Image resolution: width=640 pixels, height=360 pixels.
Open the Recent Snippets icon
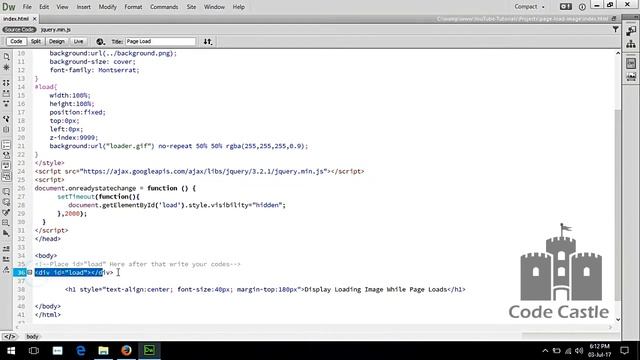pos(6,223)
